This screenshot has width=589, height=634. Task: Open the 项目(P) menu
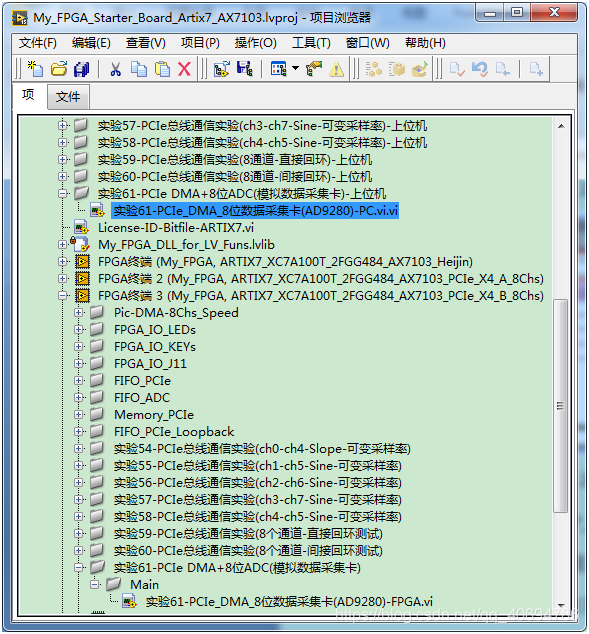click(x=200, y=43)
